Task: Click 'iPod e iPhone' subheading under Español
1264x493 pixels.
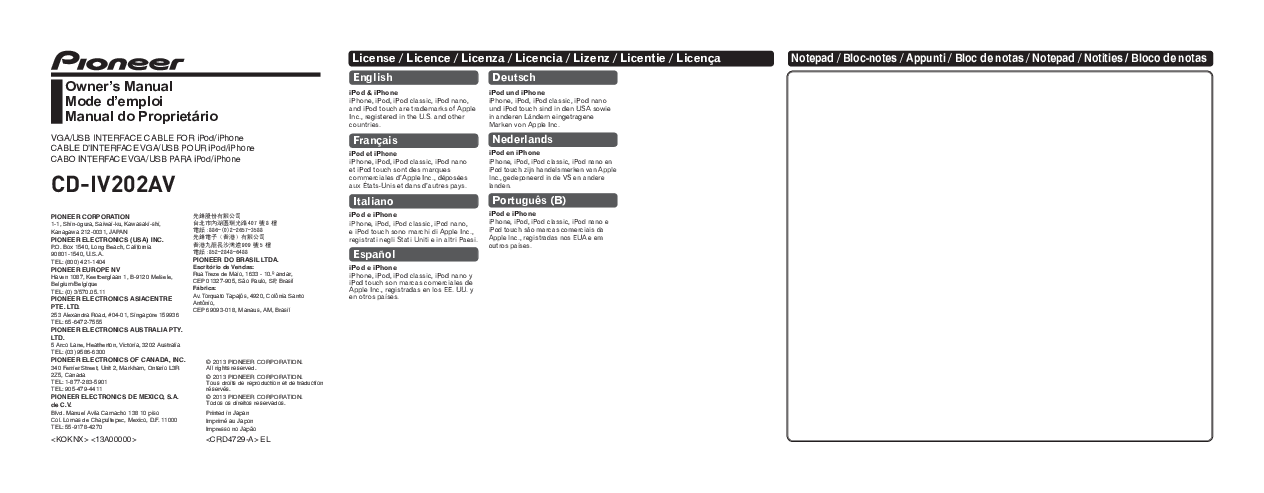Action: tap(372, 268)
